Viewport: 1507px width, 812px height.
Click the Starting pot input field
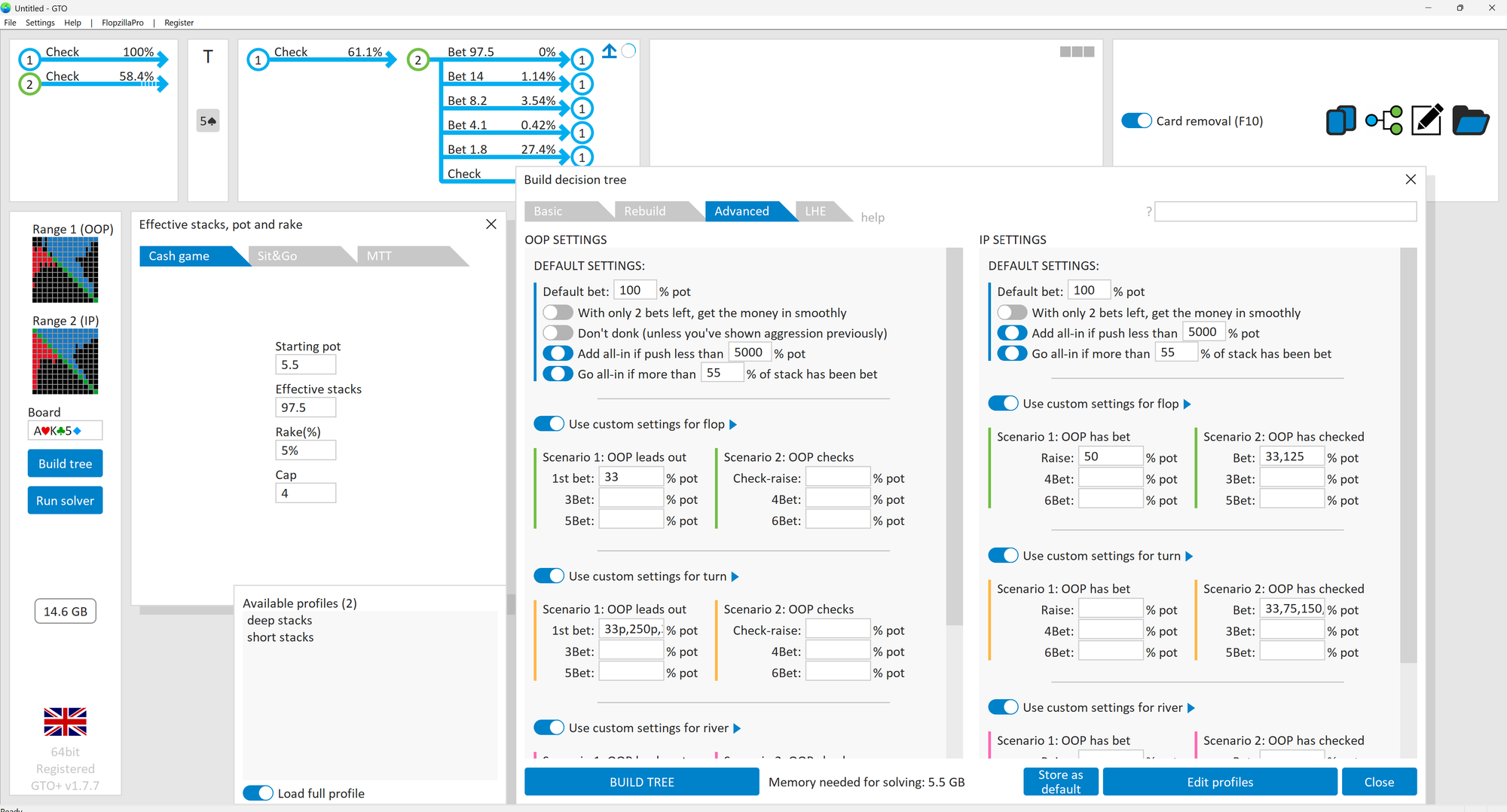point(305,365)
